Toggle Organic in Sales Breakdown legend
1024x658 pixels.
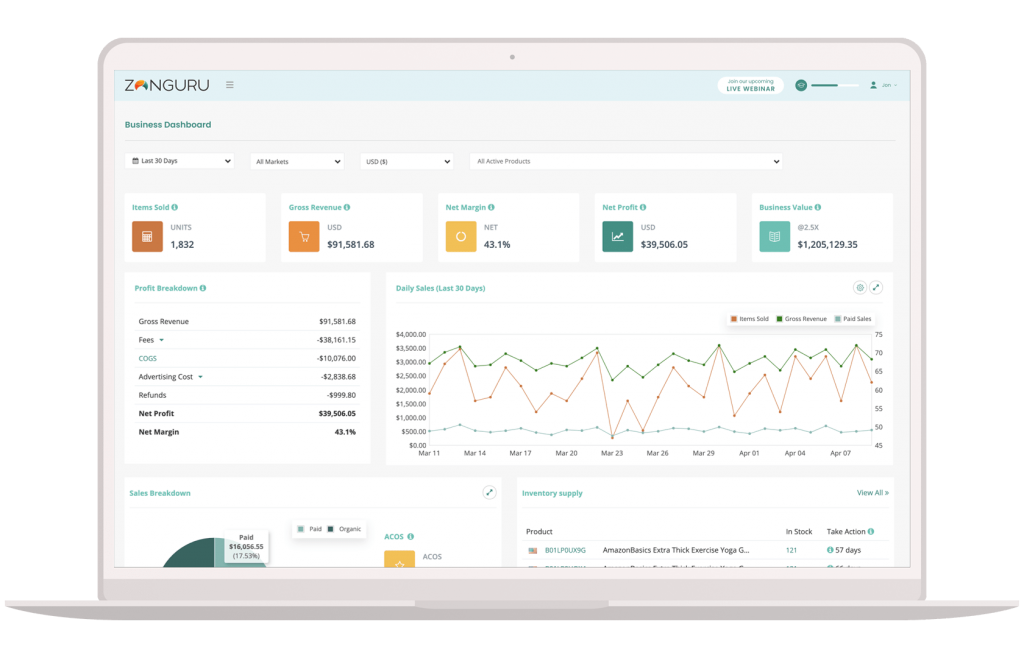tap(344, 529)
